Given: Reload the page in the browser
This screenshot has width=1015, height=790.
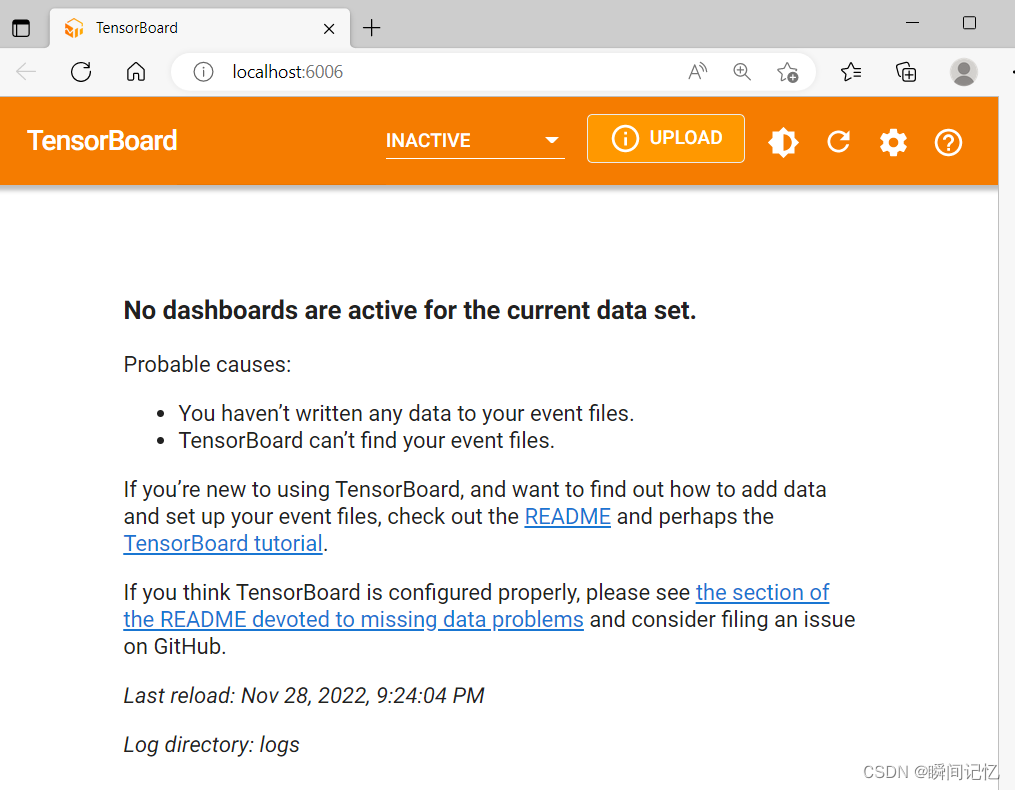Looking at the screenshot, I should point(81,71).
